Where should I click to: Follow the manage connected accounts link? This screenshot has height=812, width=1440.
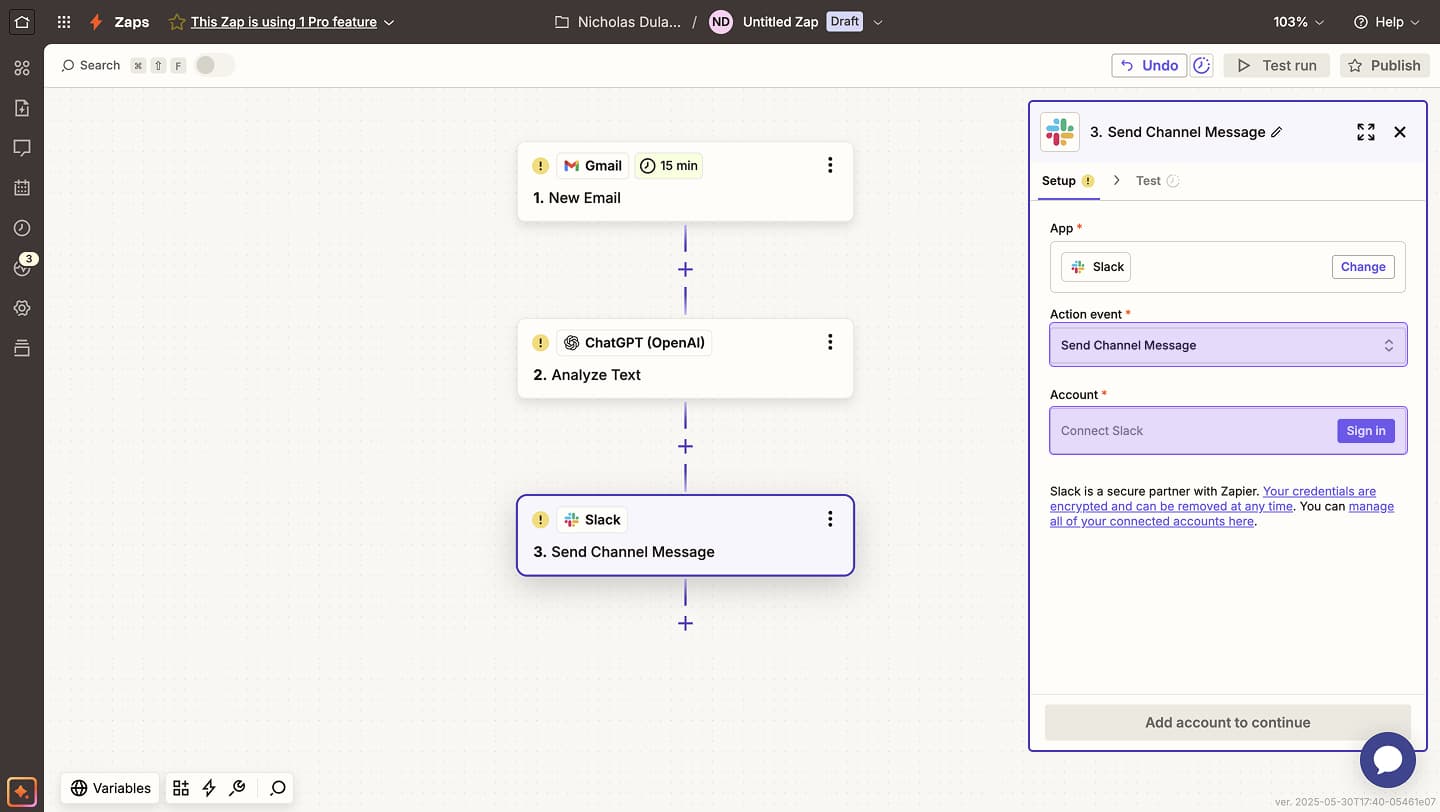point(1222,513)
